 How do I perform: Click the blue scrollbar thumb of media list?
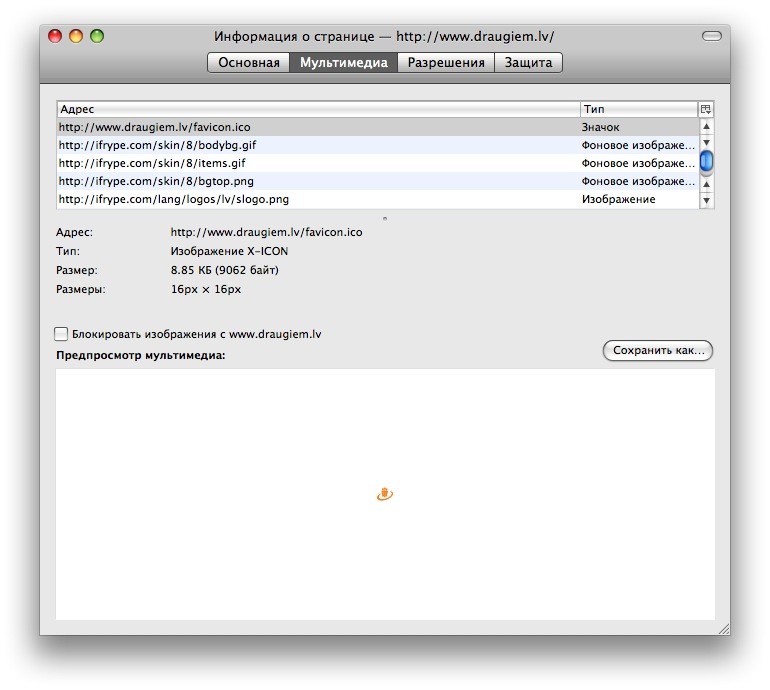(x=706, y=162)
